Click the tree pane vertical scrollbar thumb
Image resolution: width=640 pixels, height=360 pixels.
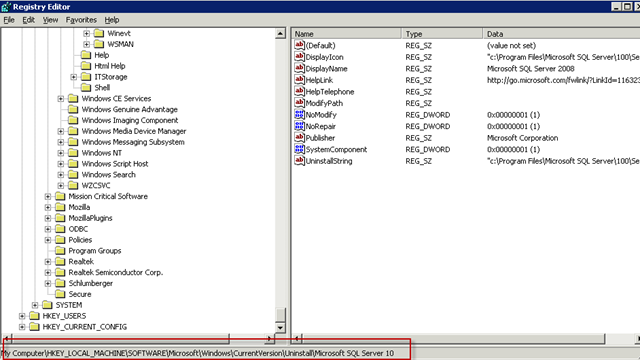[x=280, y=315]
